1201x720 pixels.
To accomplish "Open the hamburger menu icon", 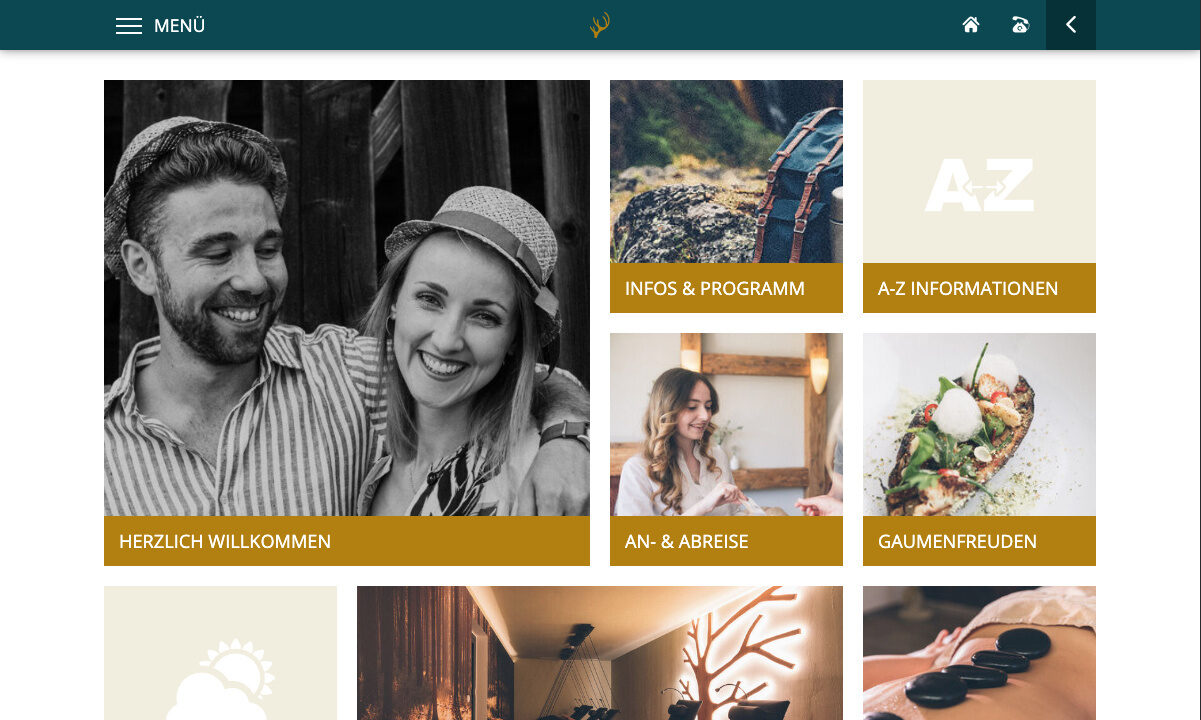I will pyautogui.click(x=129, y=26).
